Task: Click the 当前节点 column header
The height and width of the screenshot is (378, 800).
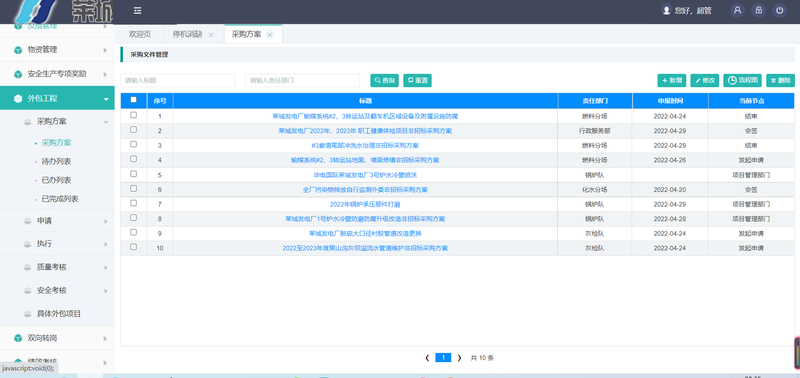Action: coord(751,101)
